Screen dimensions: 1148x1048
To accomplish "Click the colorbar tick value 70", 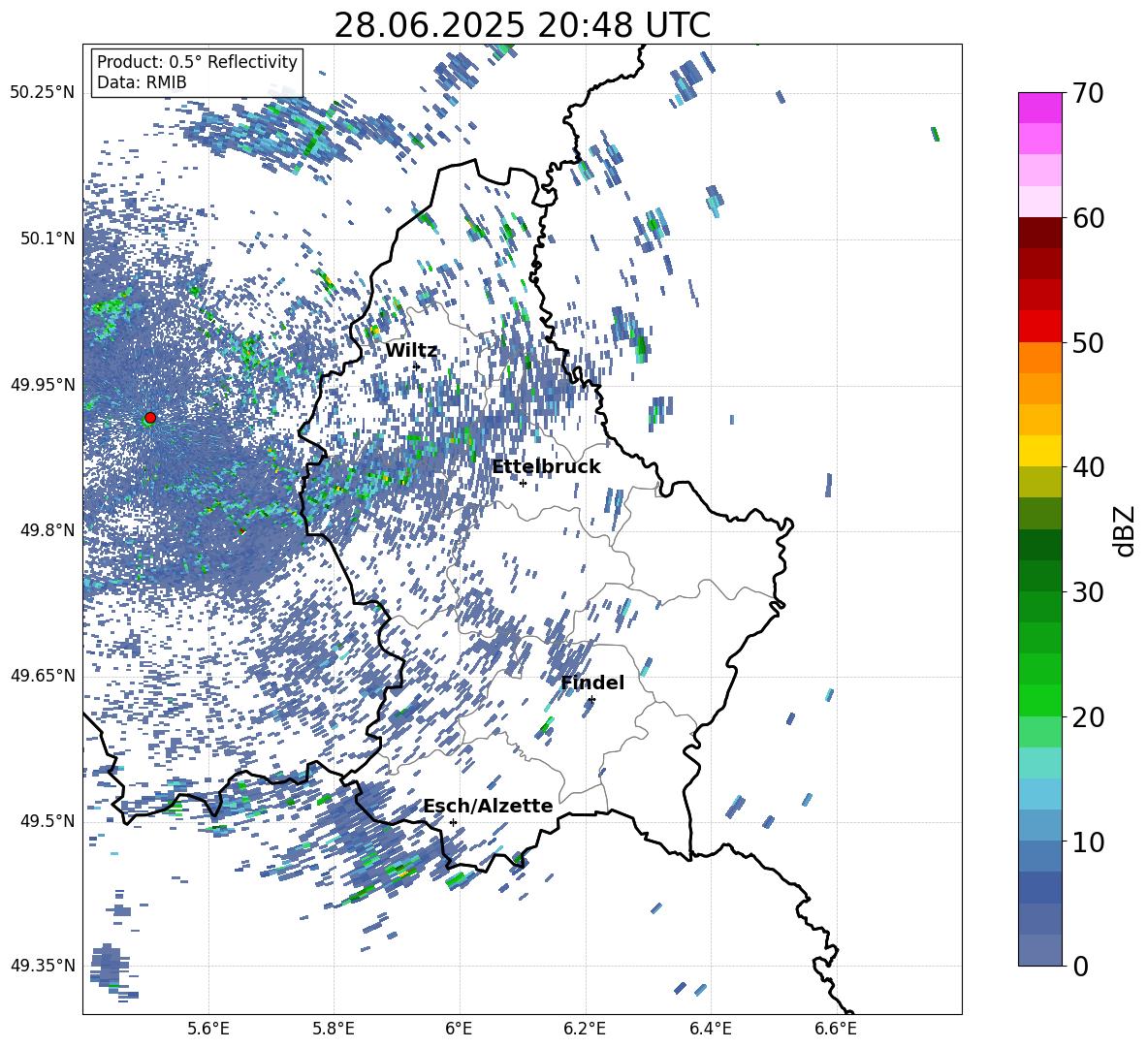I will click(x=1088, y=93).
